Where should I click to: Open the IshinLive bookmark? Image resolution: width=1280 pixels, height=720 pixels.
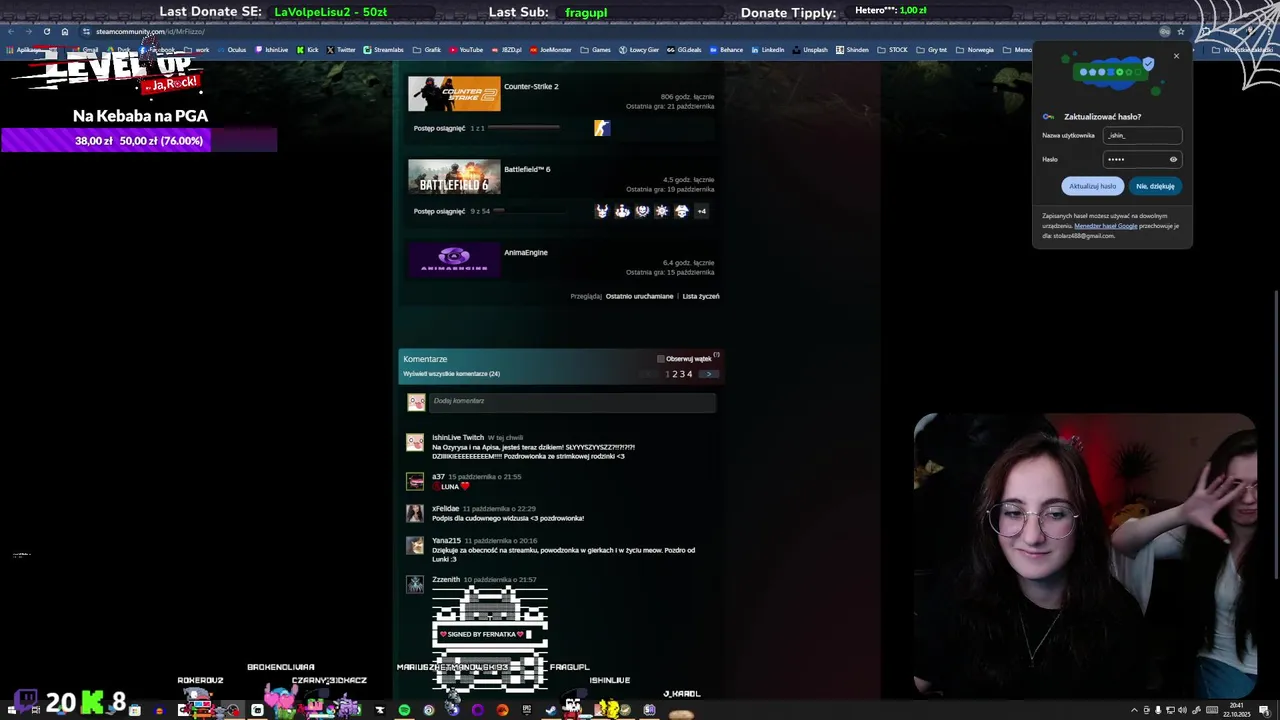point(272,50)
